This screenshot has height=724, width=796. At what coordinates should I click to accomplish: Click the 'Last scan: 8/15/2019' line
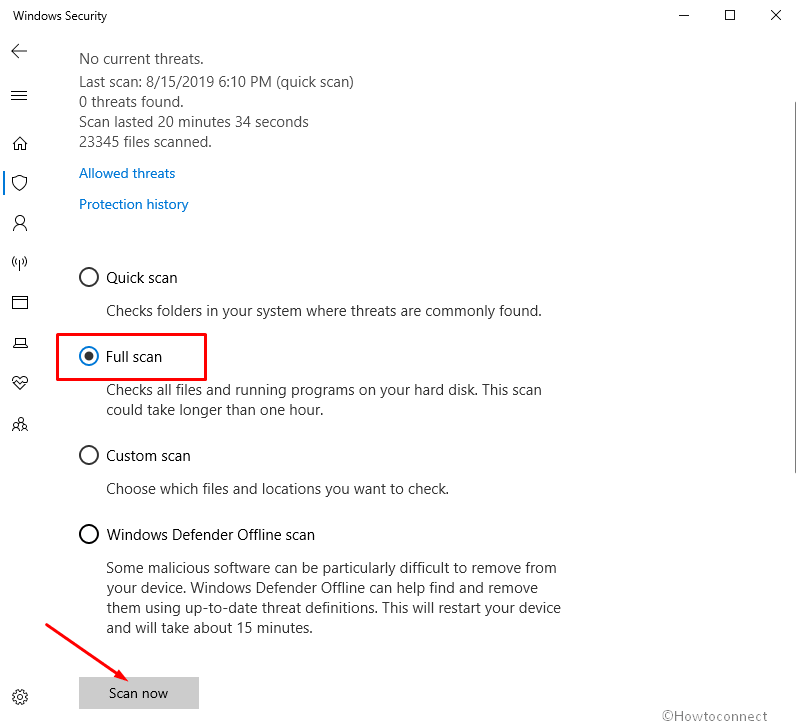click(216, 82)
